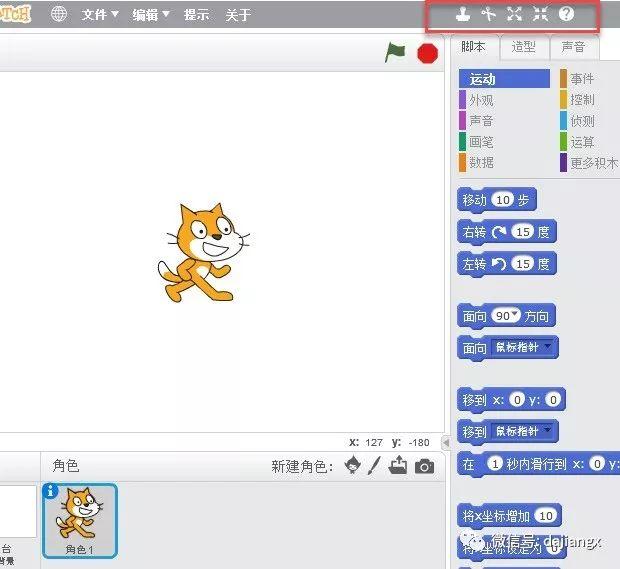Click the 将x坐标增加 block label
This screenshot has height=569, width=620.
click(496, 516)
